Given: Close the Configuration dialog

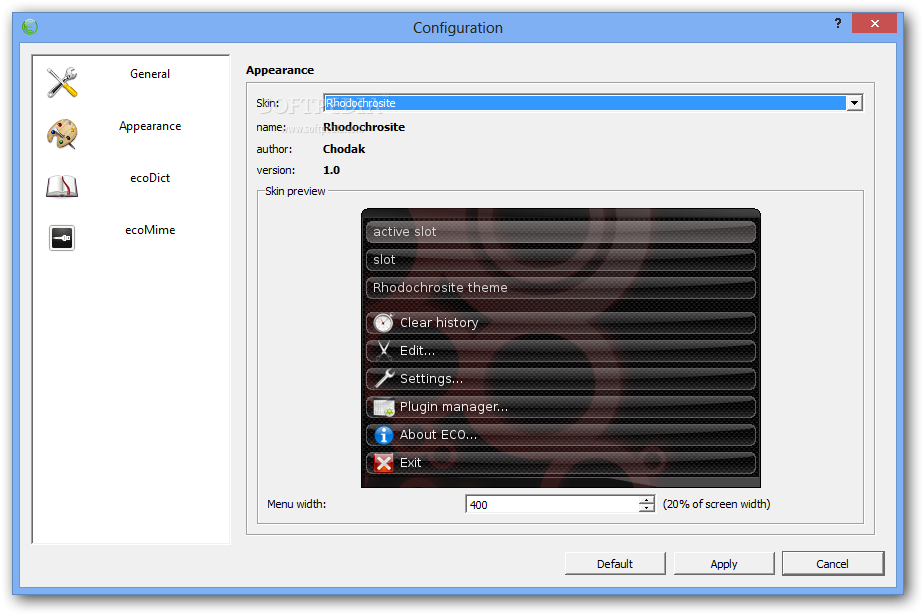Looking at the screenshot, I should [x=874, y=24].
